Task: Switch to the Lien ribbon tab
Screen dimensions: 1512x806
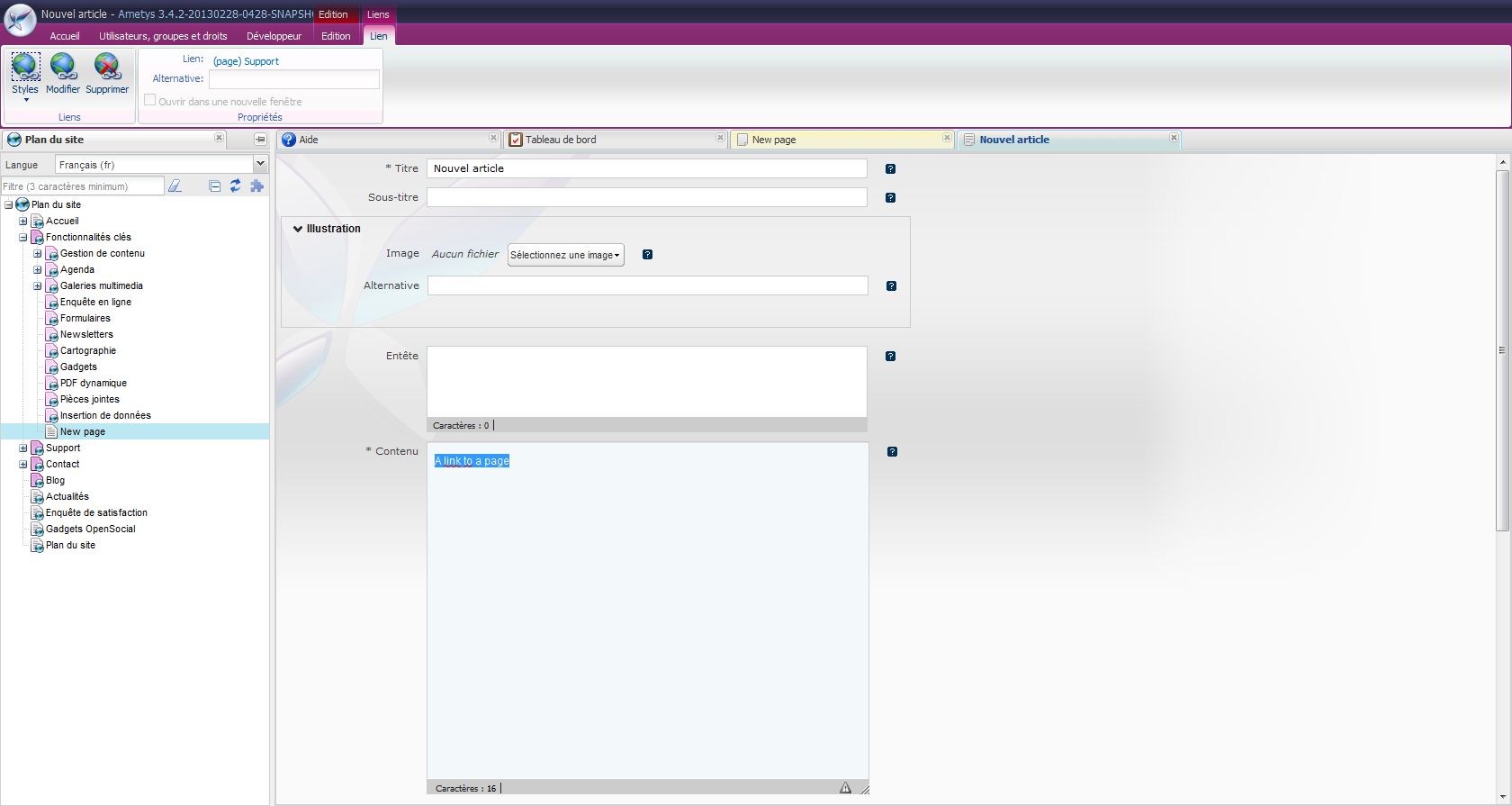Action: (x=379, y=36)
